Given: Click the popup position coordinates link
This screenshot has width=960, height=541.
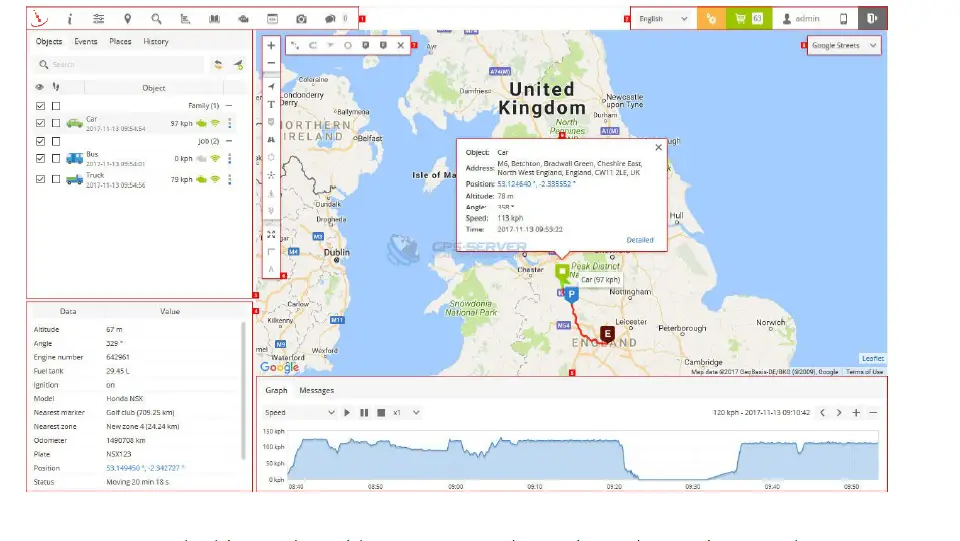Looking at the screenshot, I should click(536, 184).
